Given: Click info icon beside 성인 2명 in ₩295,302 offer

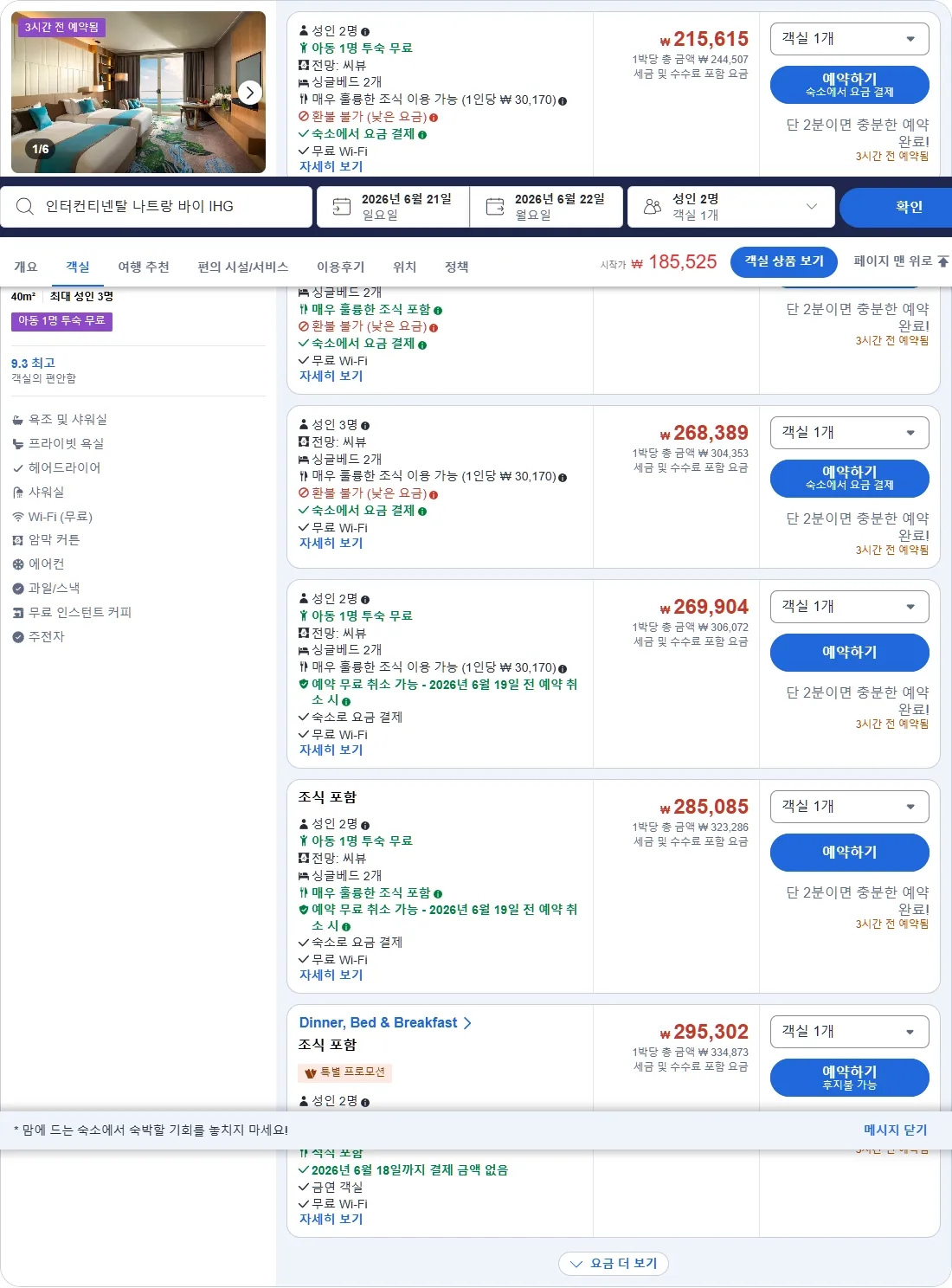Looking at the screenshot, I should tap(365, 1103).
